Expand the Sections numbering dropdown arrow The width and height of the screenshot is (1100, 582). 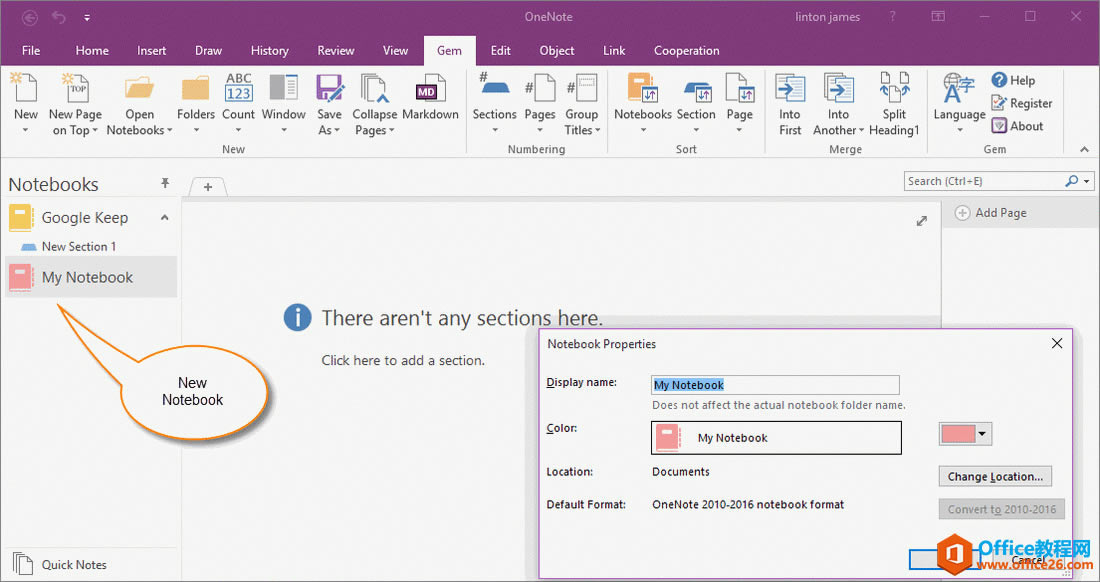click(495, 130)
